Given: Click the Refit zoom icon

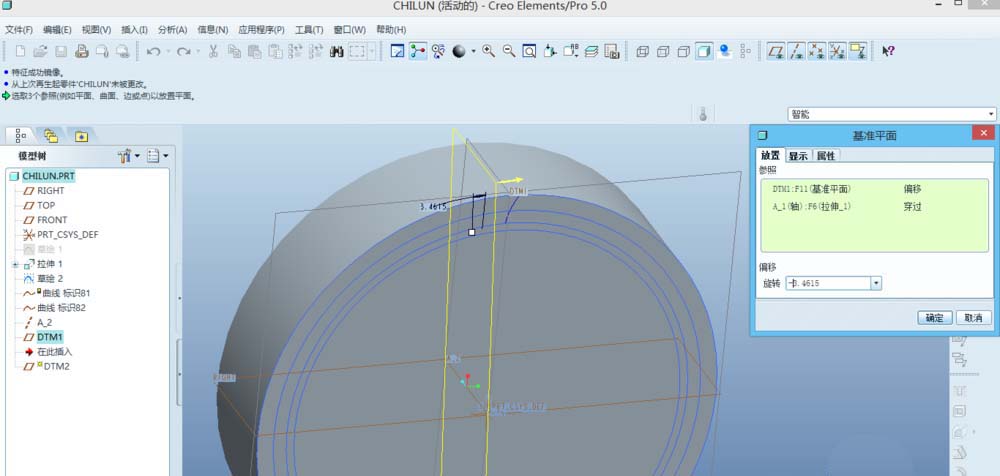Looking at the screenshot, I should [x=529, y=51].
